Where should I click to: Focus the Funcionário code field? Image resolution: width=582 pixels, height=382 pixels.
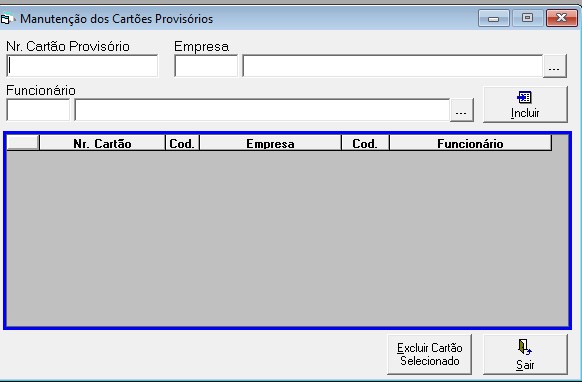tap(38, 110)
